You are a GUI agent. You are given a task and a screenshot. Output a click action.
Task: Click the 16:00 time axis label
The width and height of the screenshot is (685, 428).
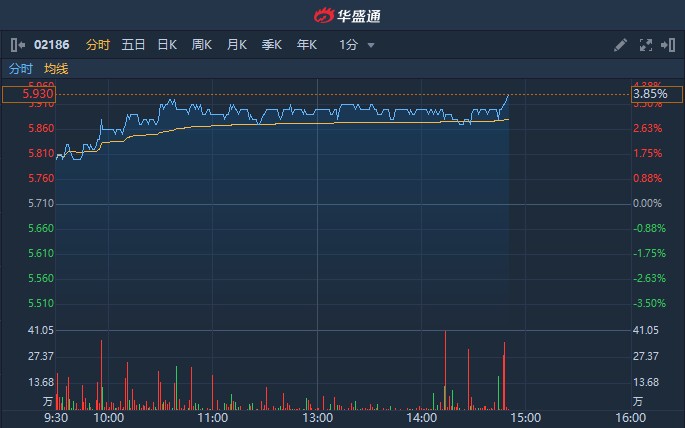click(630, 418)
